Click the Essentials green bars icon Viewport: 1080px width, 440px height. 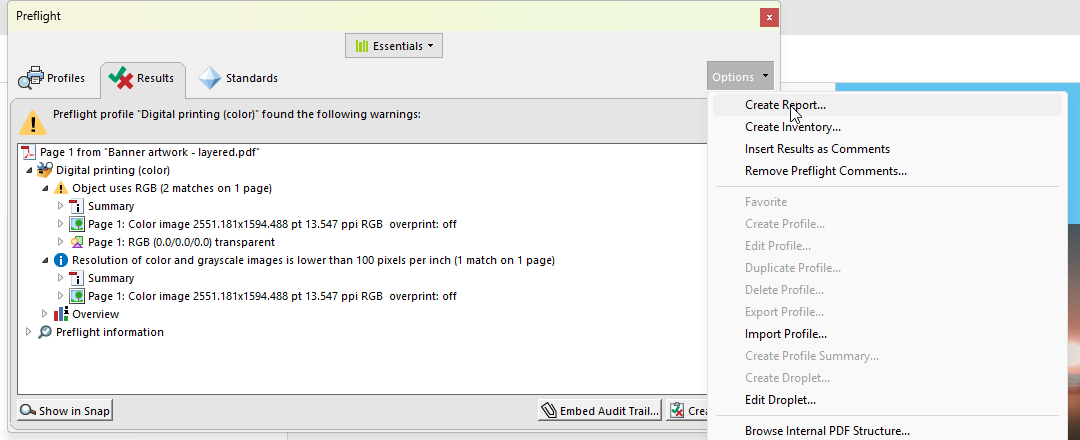[x=362, y=46]
